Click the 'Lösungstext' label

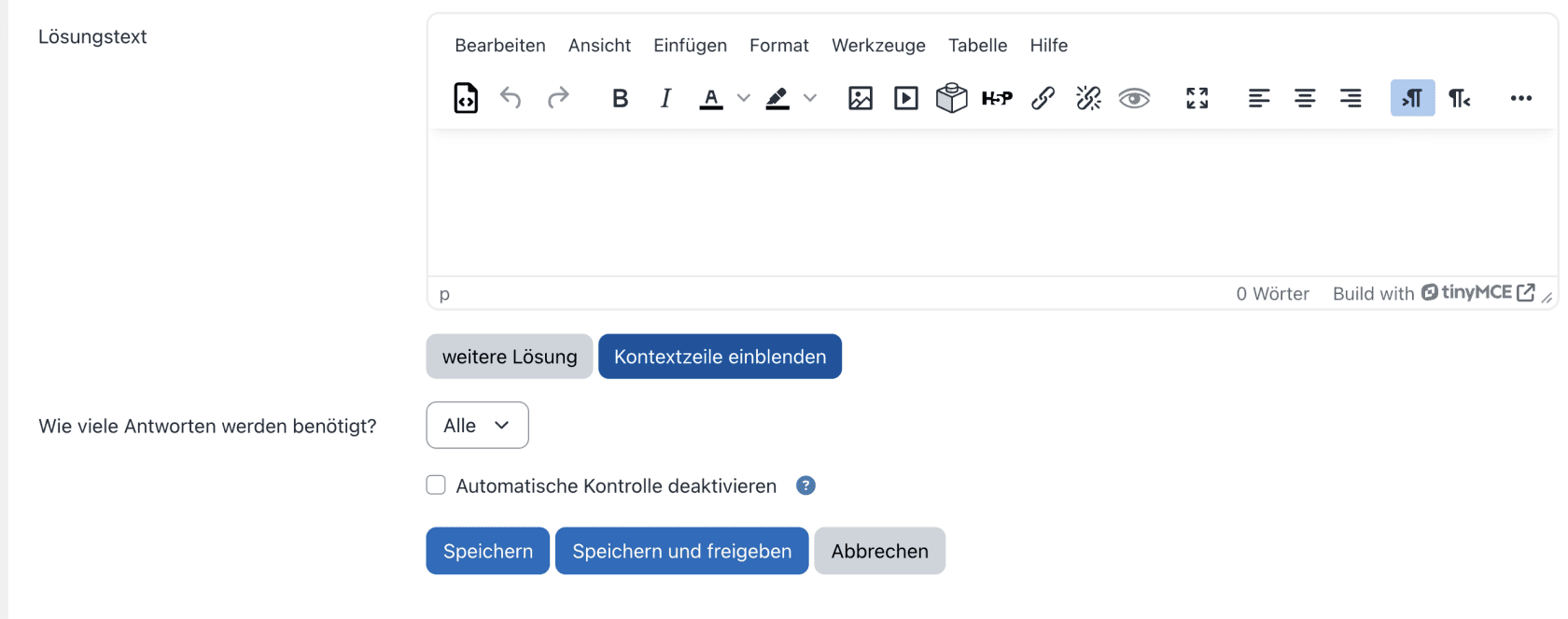92,37
